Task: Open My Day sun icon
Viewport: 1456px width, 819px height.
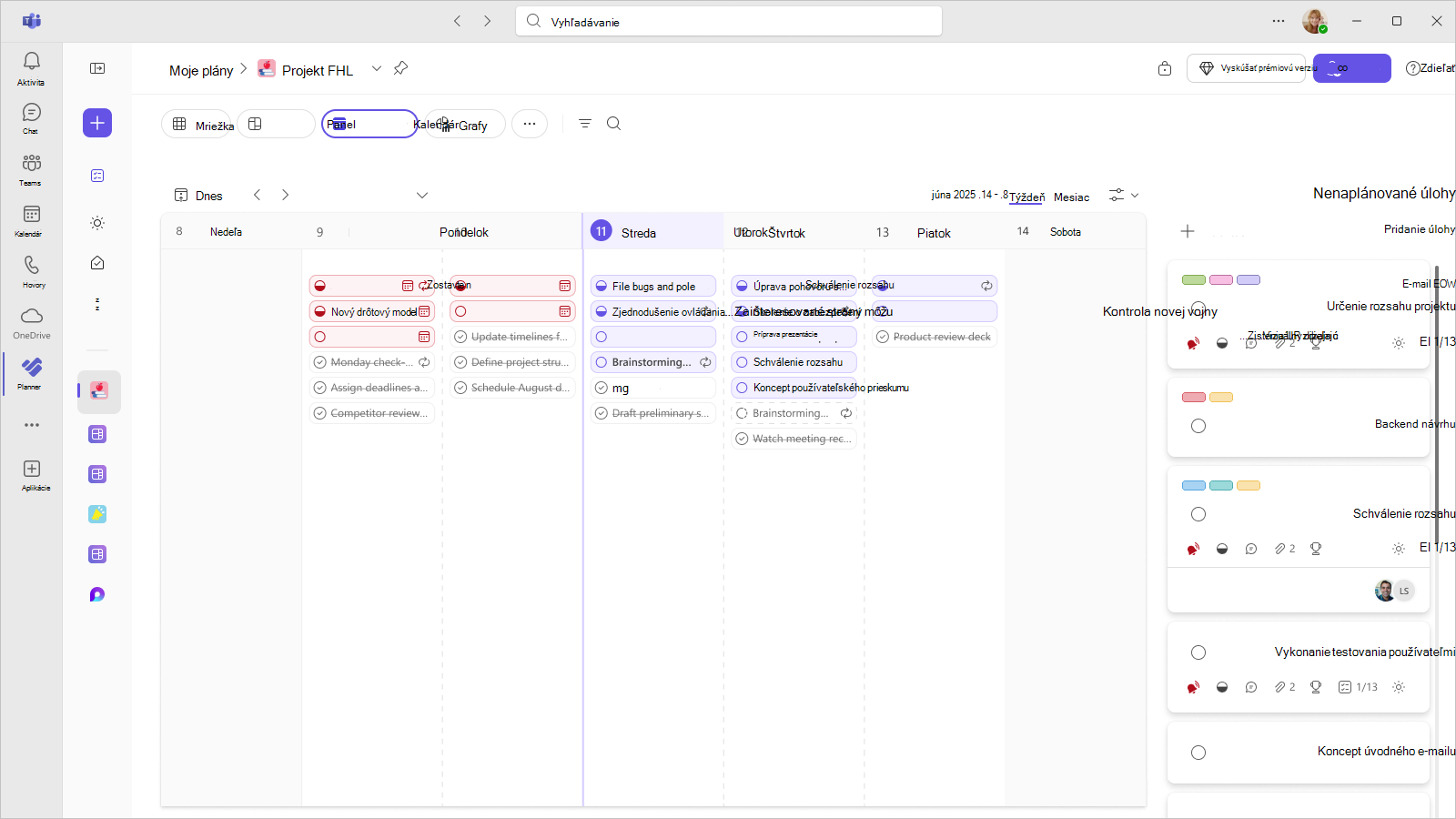Action: (97, 223)
